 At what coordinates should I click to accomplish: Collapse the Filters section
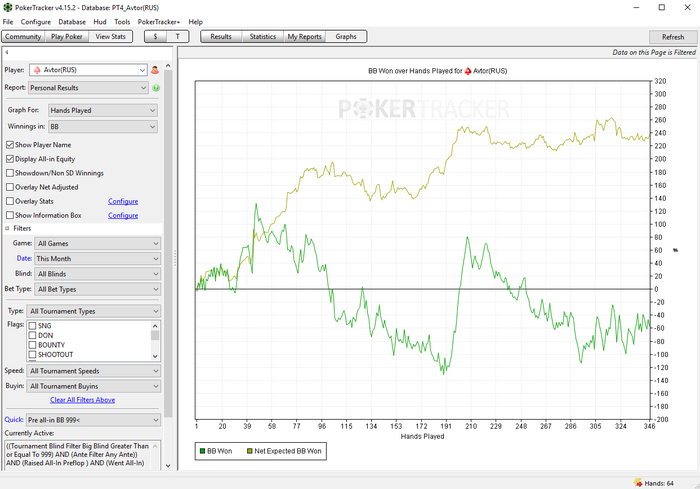7,228
